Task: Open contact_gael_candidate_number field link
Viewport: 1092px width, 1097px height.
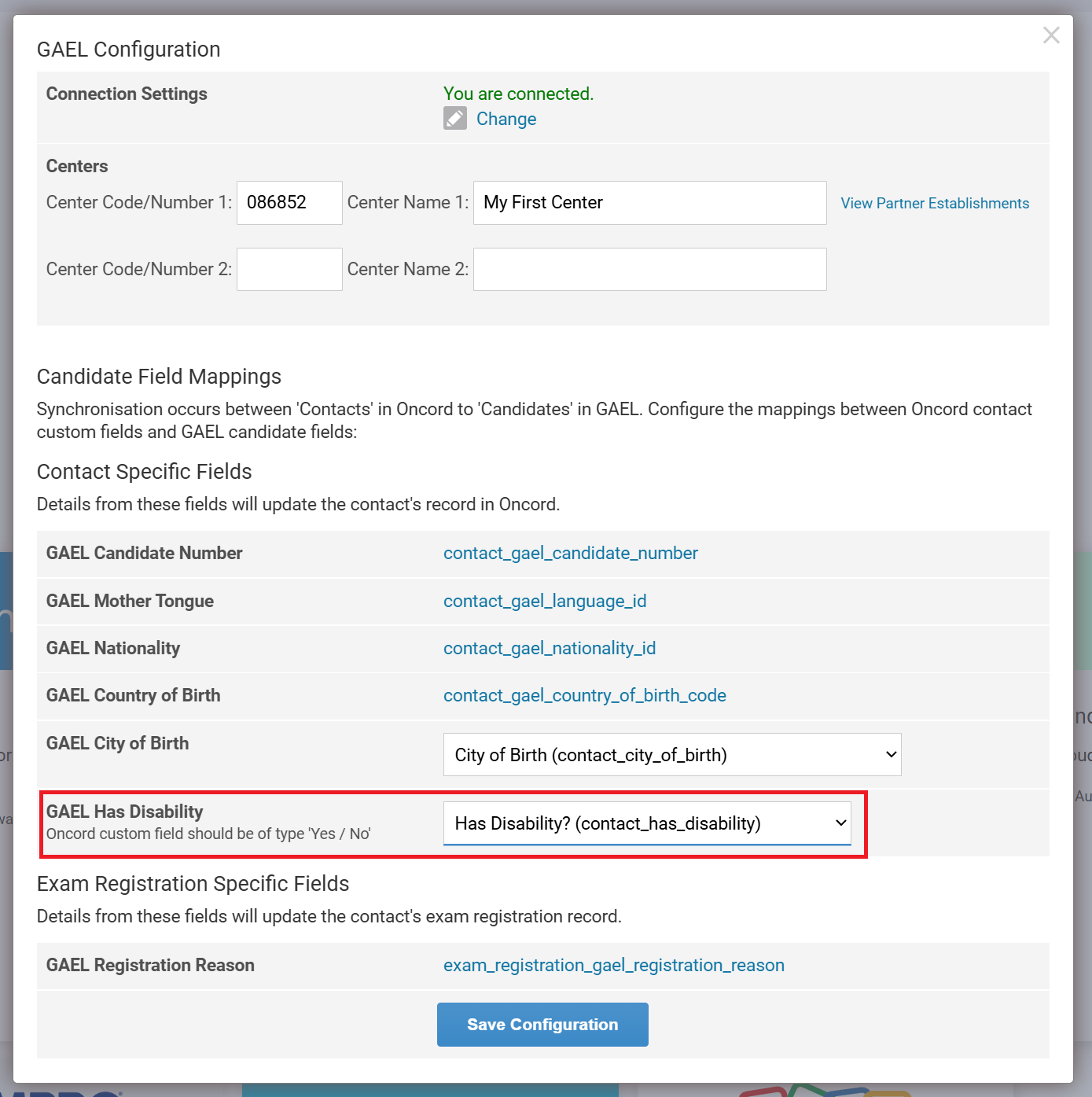Action: point(570,554)
